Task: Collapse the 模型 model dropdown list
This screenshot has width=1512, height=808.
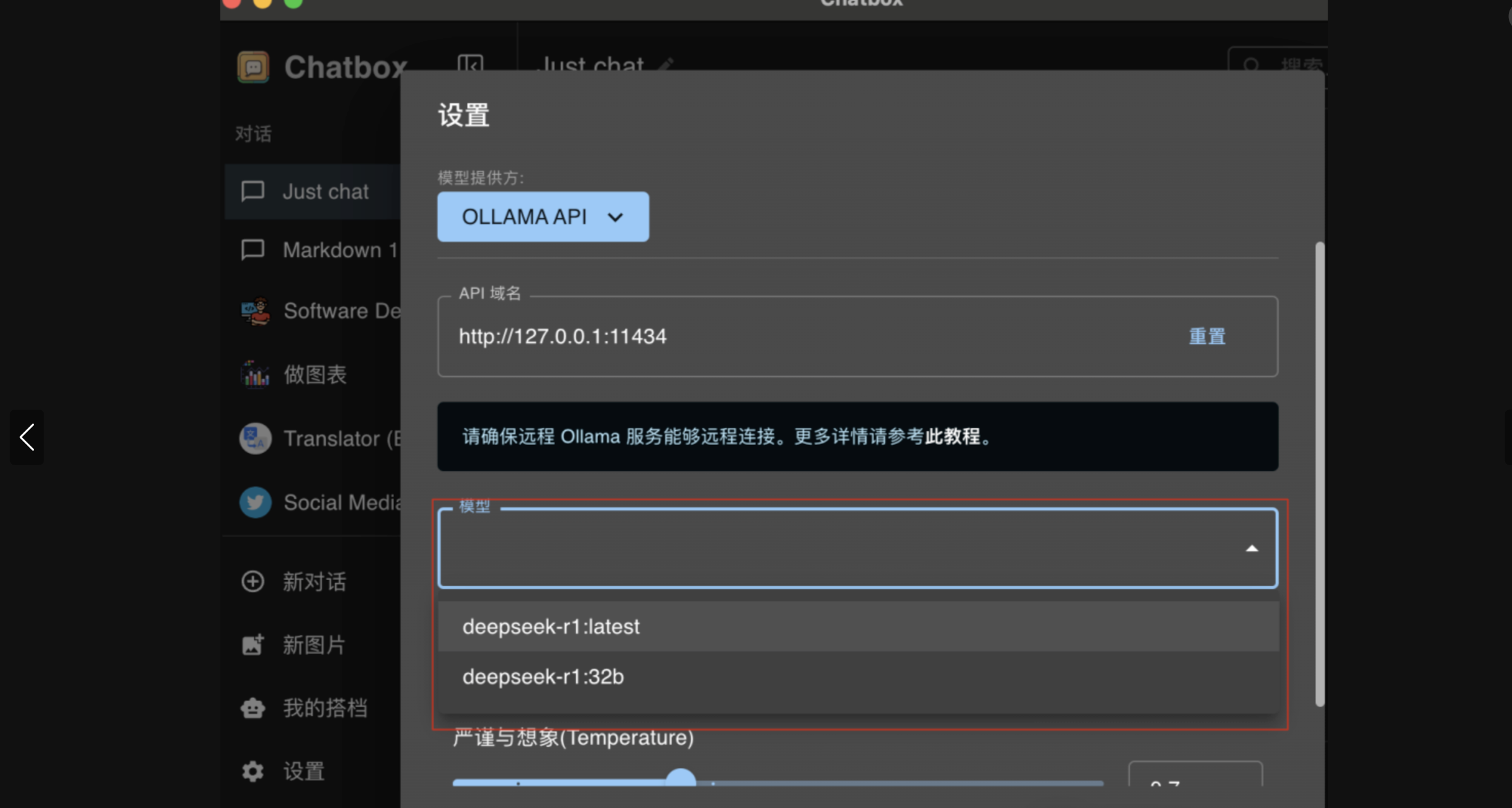Action: [x=1252, y=548]
